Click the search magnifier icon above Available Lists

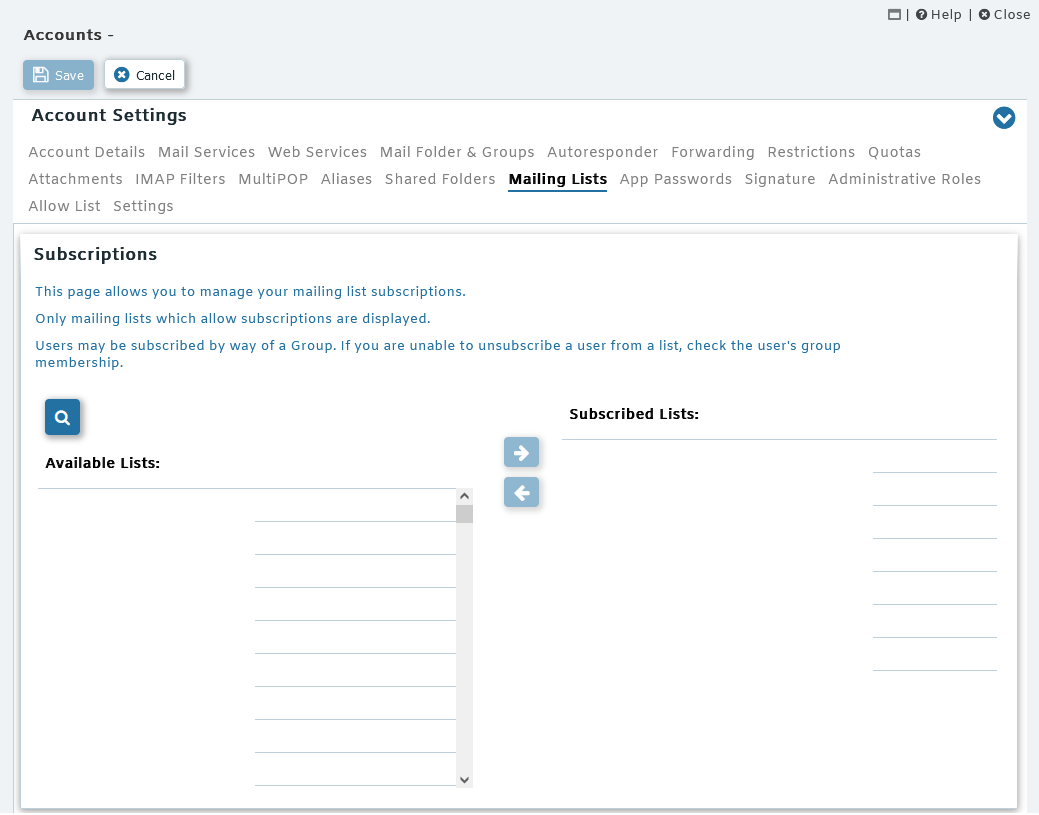coord(62,418)
